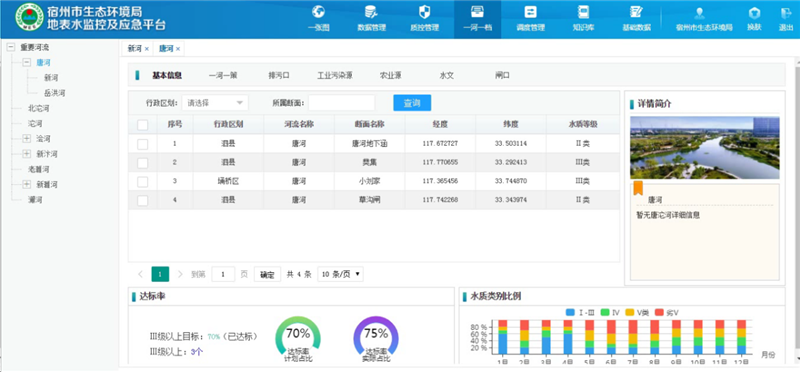Image resolution: width=800 pixels, height=372 pixels.
Task: Open the 基础数据 edit icon
Action: (x=636, y=12)
